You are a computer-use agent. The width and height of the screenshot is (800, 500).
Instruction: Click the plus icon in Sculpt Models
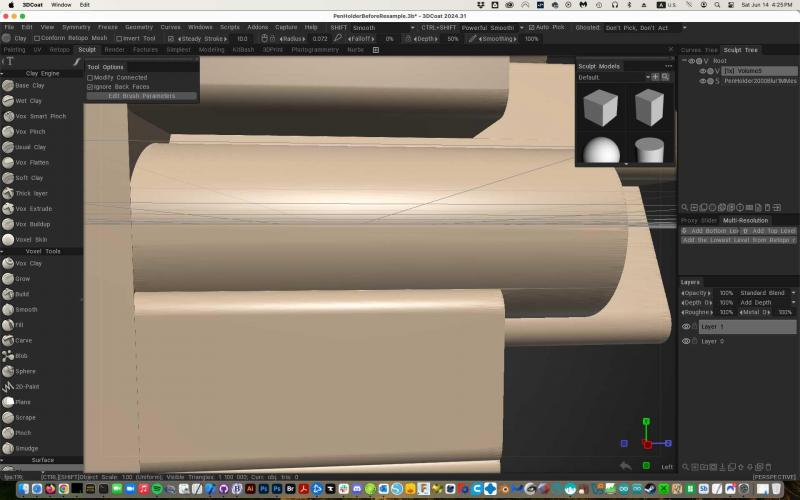click(x=655, y=77)
